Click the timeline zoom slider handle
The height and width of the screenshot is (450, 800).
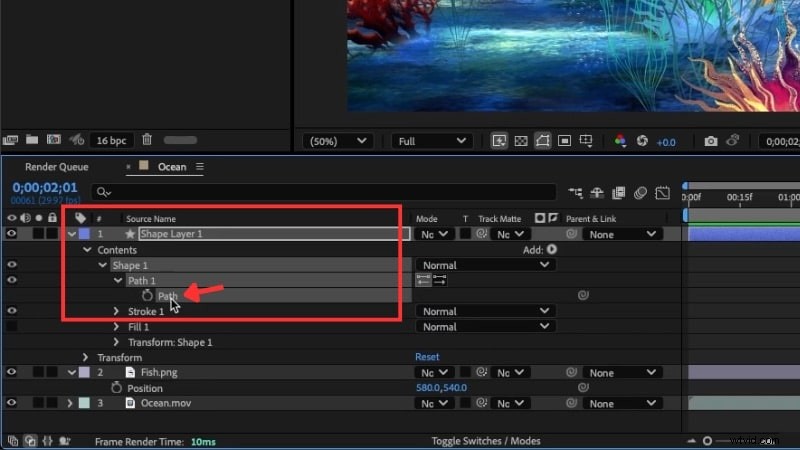707,441
